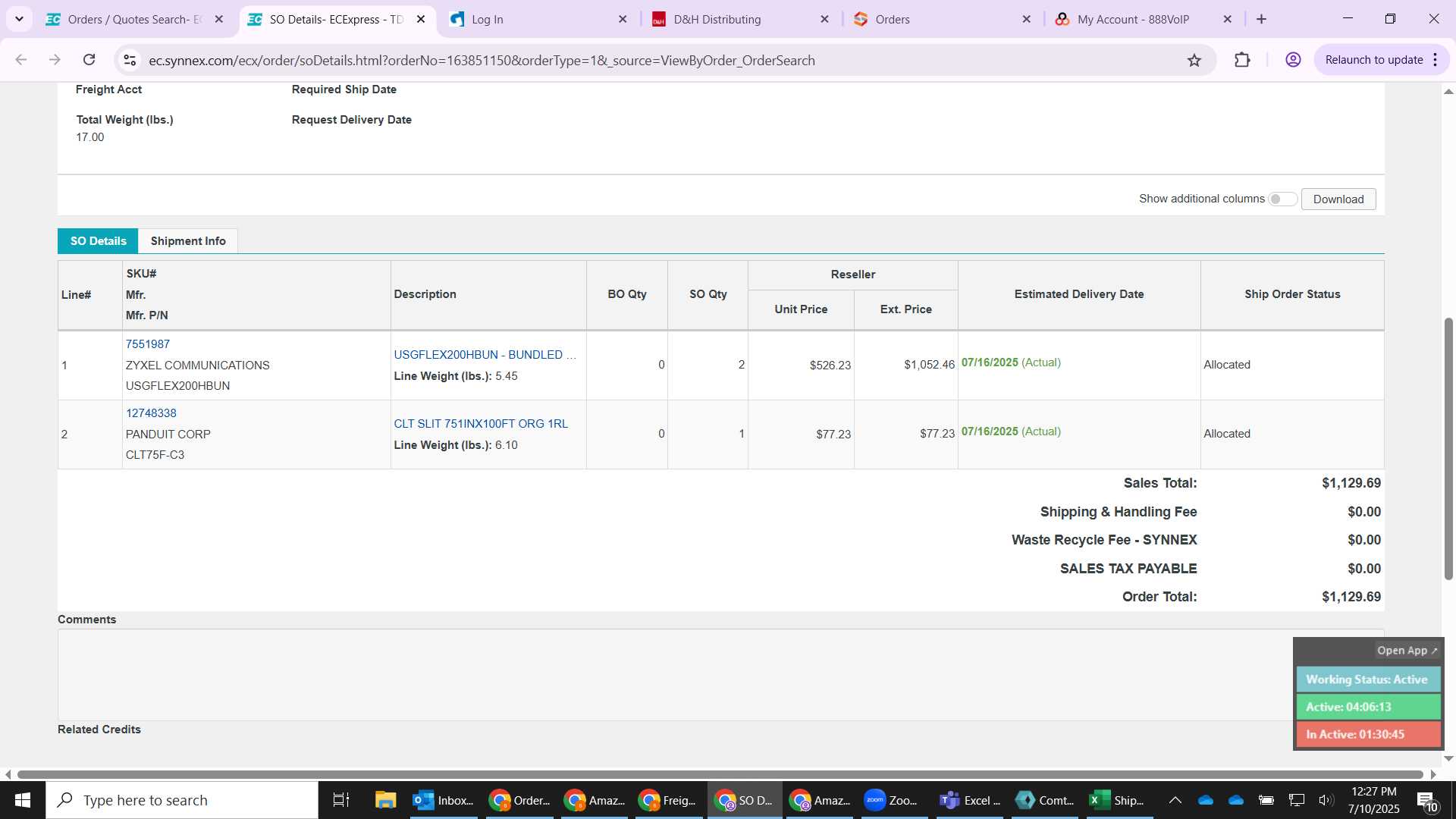Open the Comt... app on the taskbar
Image resolution: width=1456 pixels, height=819 pixels.
click(1044, 800)
